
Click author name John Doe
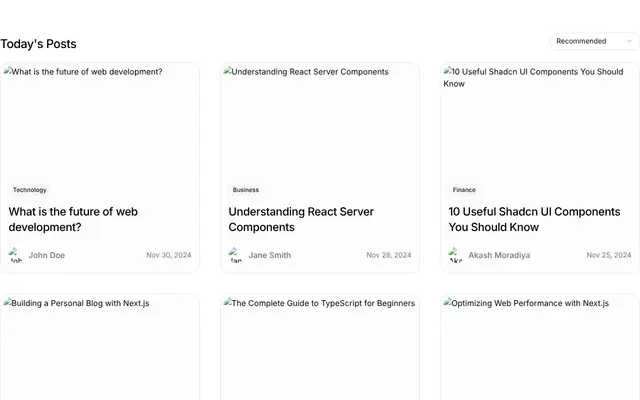pyautogui.click(x=47, y=255)
